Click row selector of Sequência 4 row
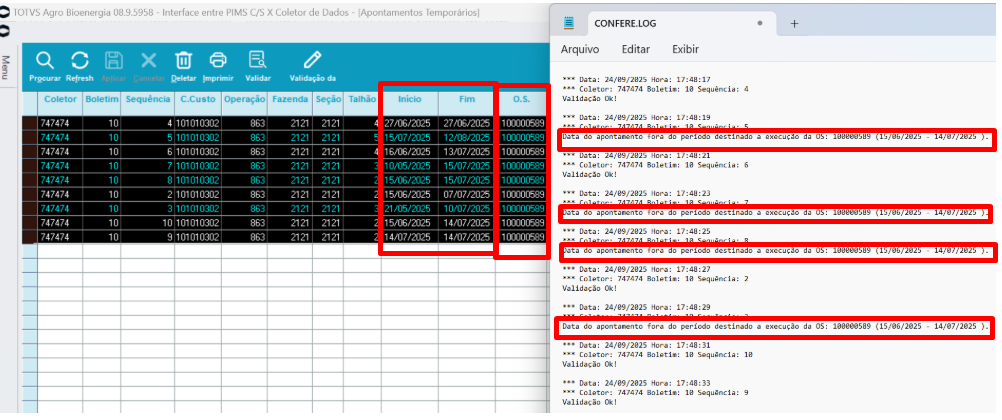This screenshot has height=420, width=1002. (29, 123)
